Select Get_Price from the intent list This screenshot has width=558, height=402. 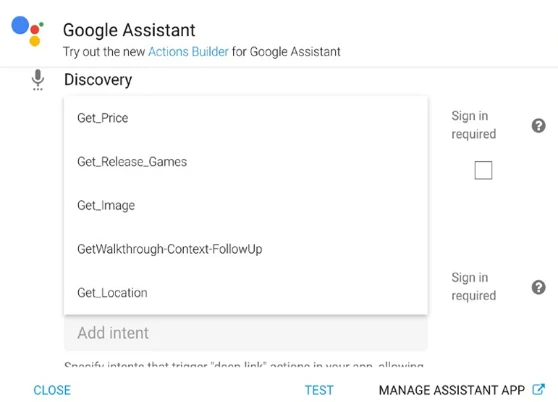coord(246,118)
